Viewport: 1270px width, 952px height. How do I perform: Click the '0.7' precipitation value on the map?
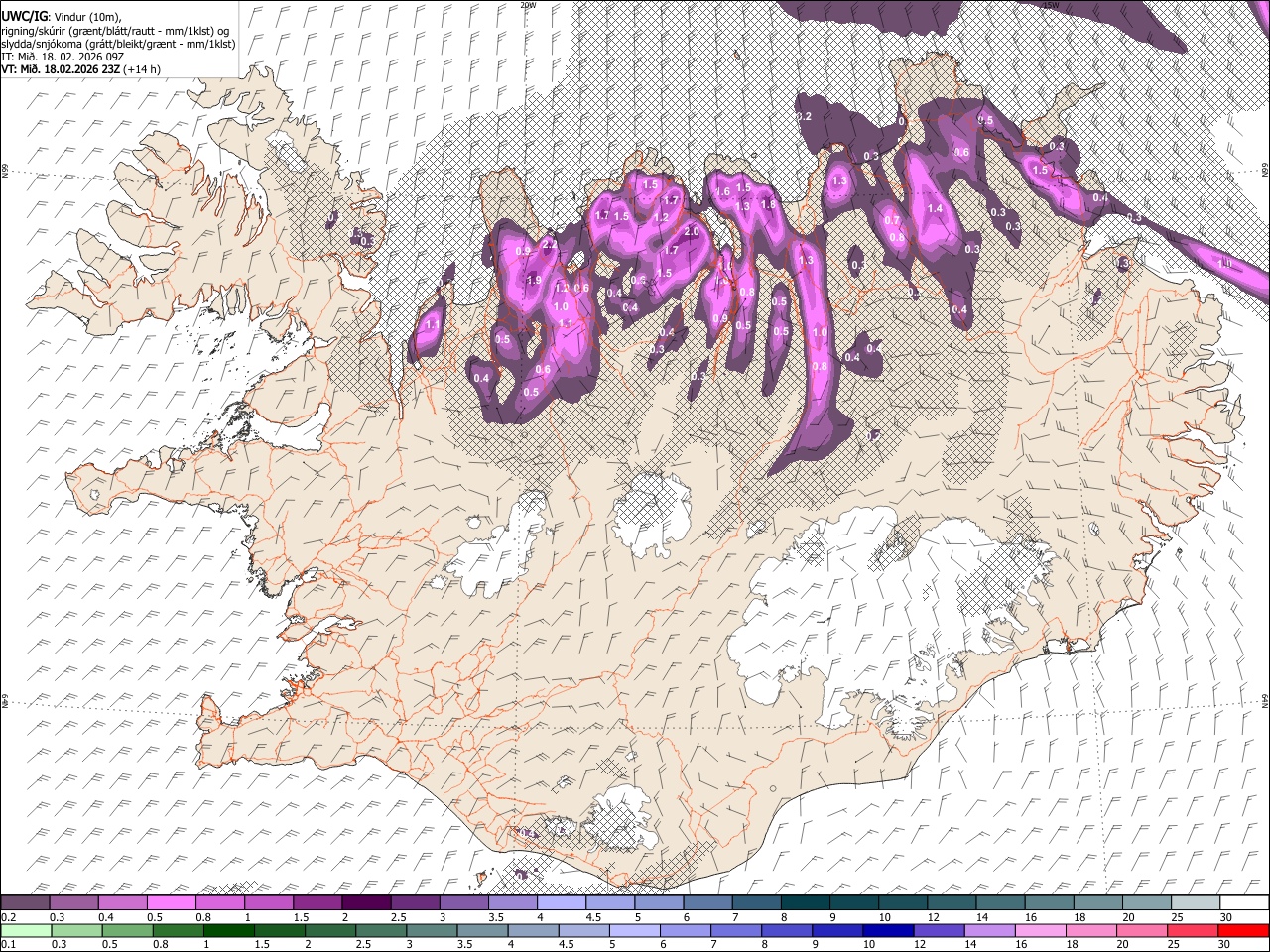point(892,220)
